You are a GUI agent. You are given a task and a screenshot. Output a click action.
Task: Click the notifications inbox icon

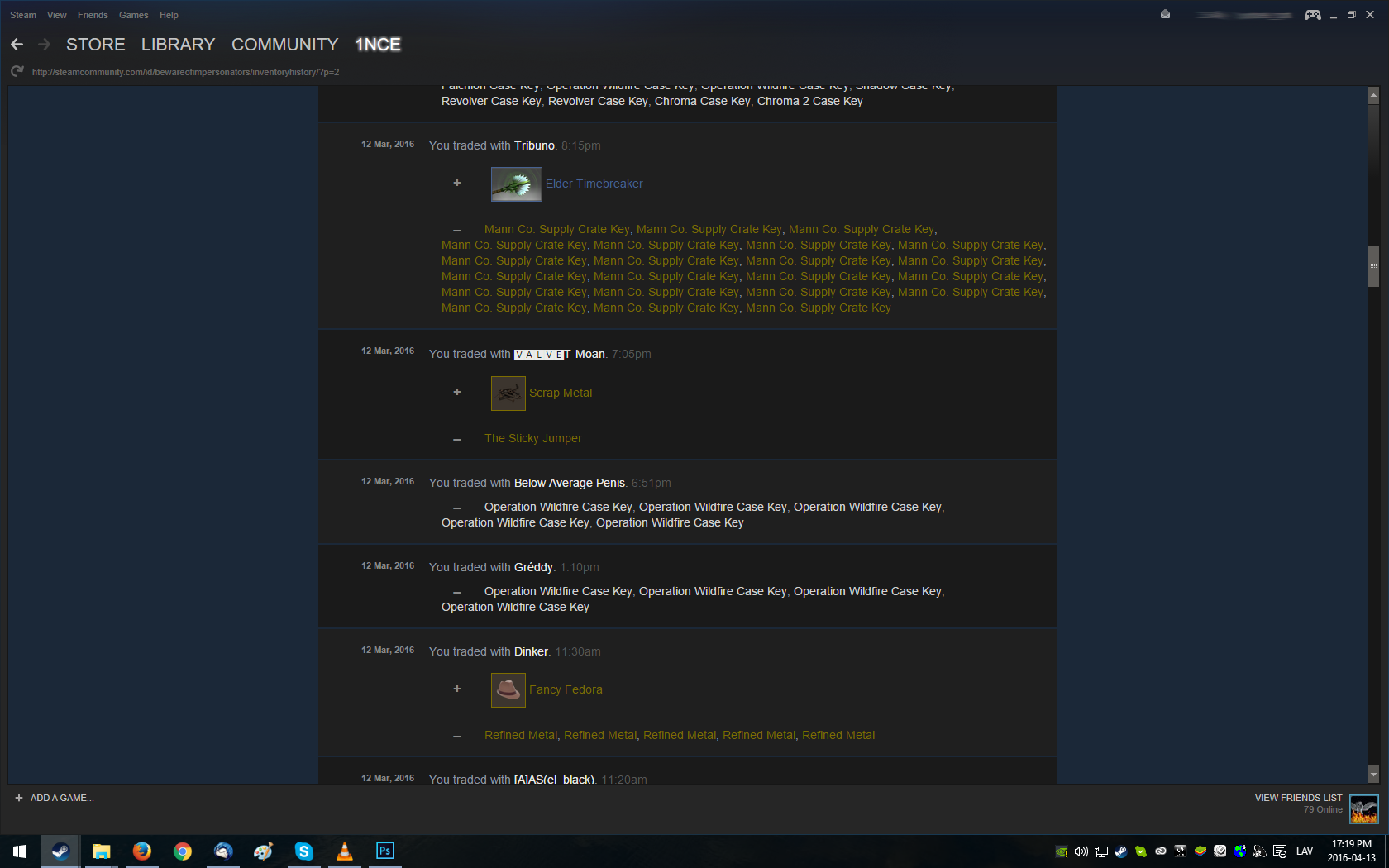1165,15
